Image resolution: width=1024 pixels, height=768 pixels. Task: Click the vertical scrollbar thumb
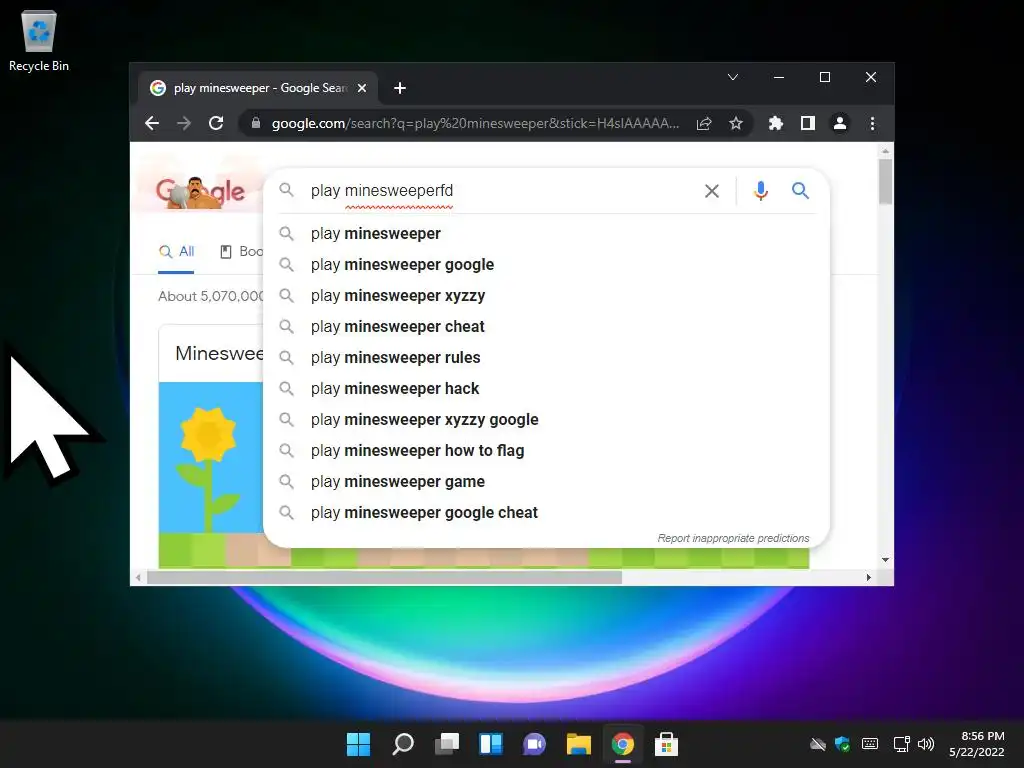pos(885,182)
